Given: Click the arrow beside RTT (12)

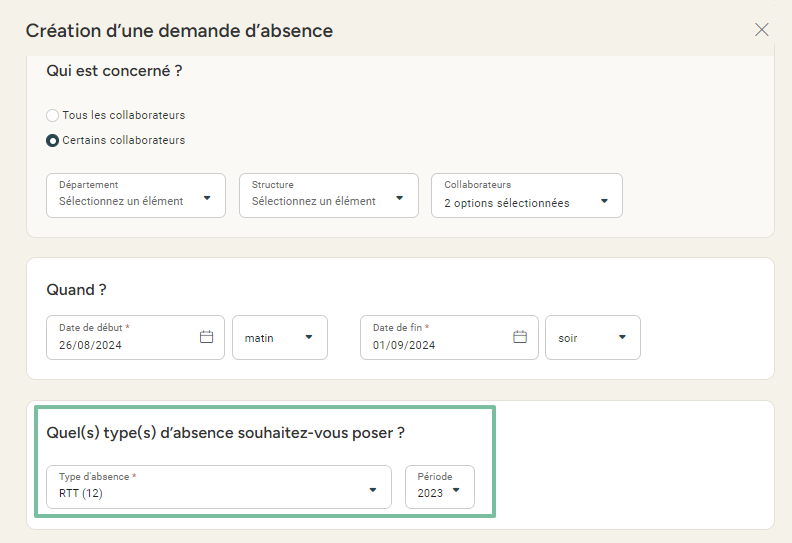Looking at the screenshot, I should coord(373,490).
